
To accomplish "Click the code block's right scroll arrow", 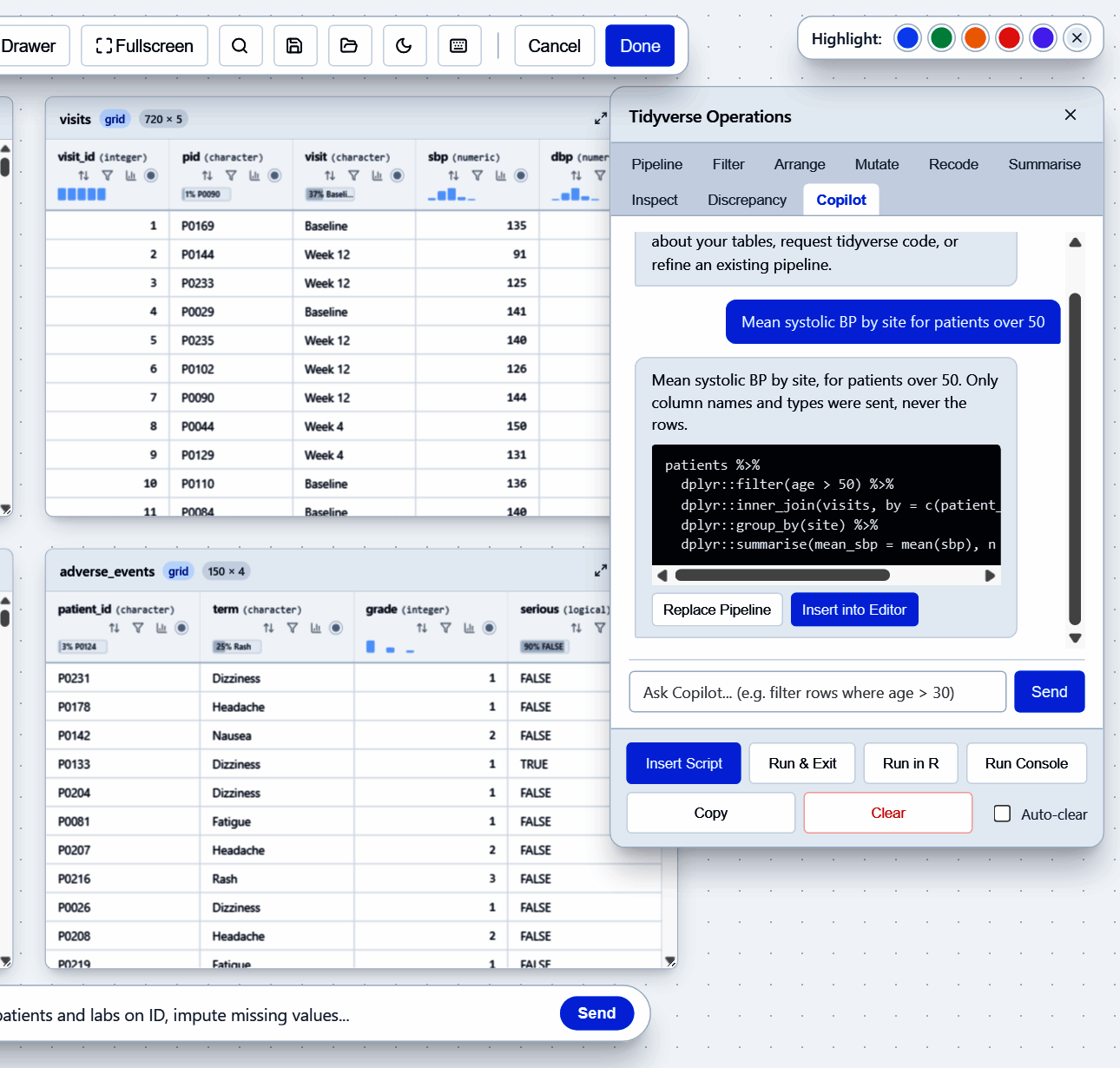I will [990, 576].
